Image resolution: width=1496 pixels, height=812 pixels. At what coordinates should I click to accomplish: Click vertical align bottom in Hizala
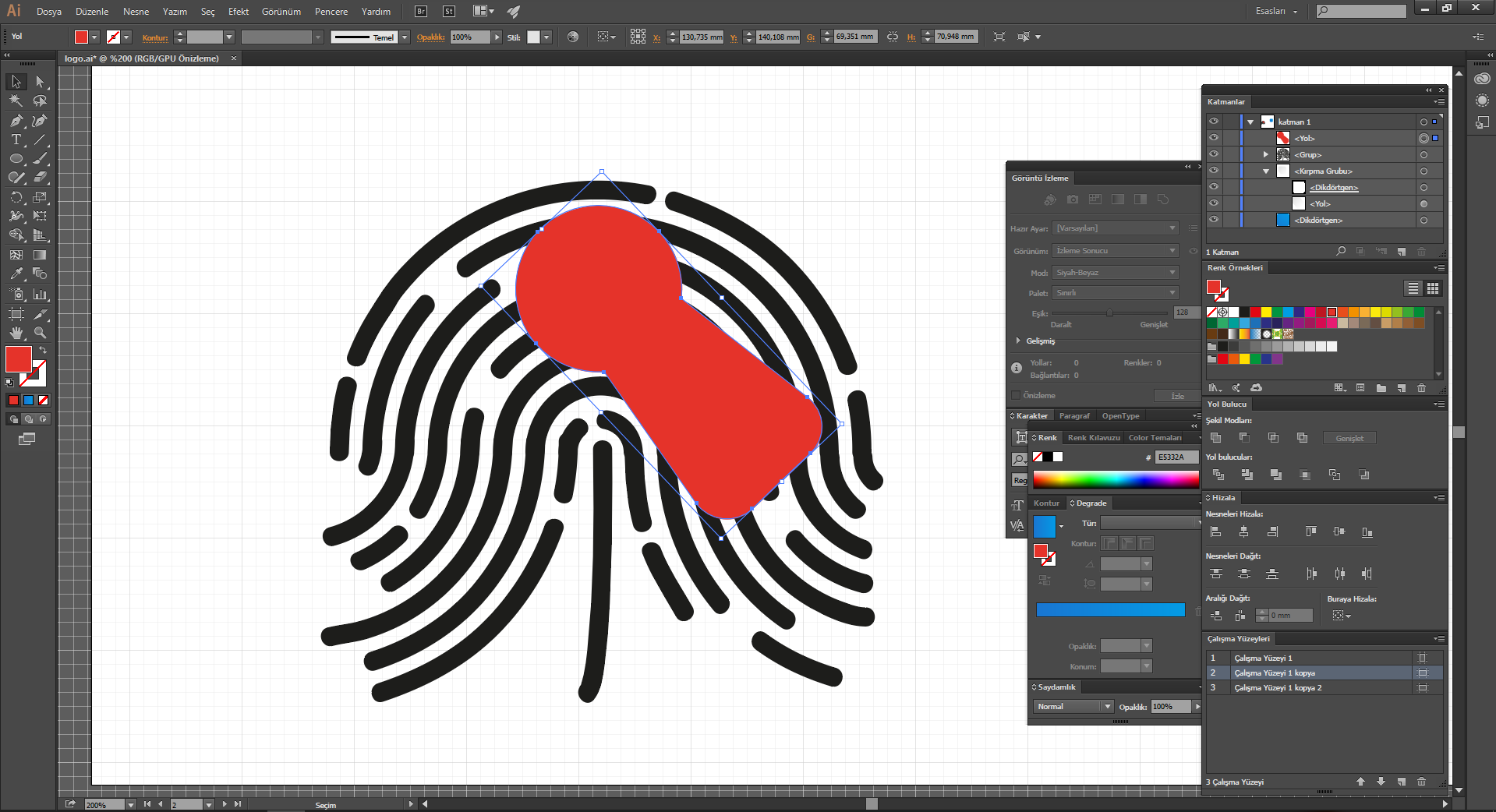pos(1367,531)
